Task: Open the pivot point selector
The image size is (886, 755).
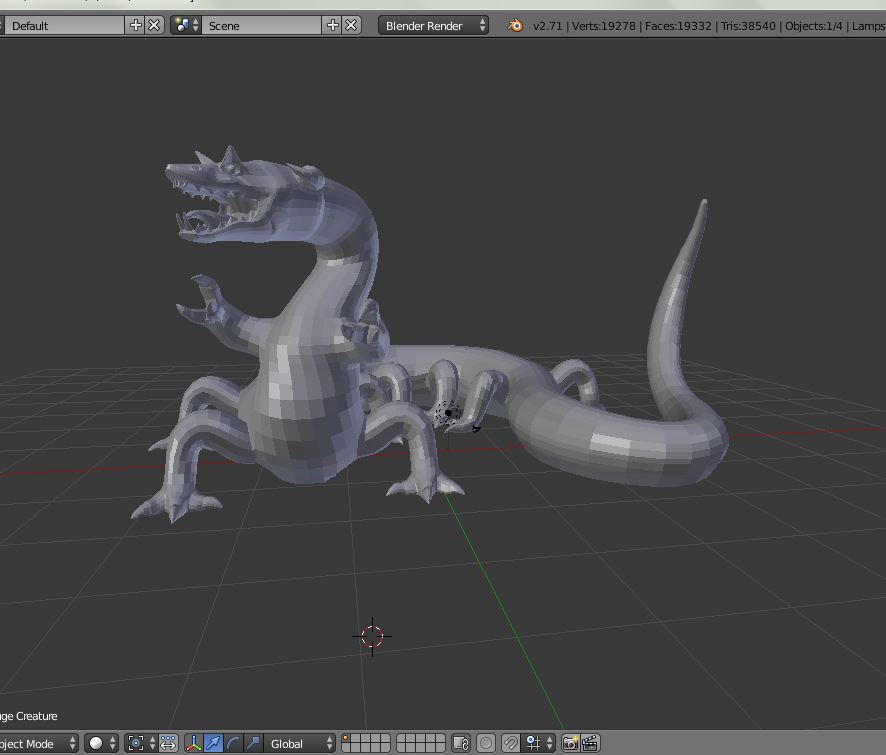Action: [x=140, y=743]
